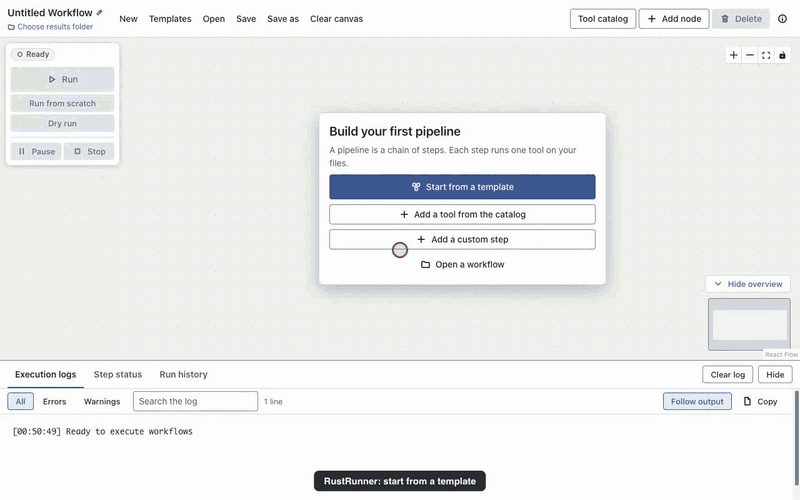Viewport: 800px width, 500px height.
Task: Click the zoom in plus icon on canvas
Action: click(733, 55)
